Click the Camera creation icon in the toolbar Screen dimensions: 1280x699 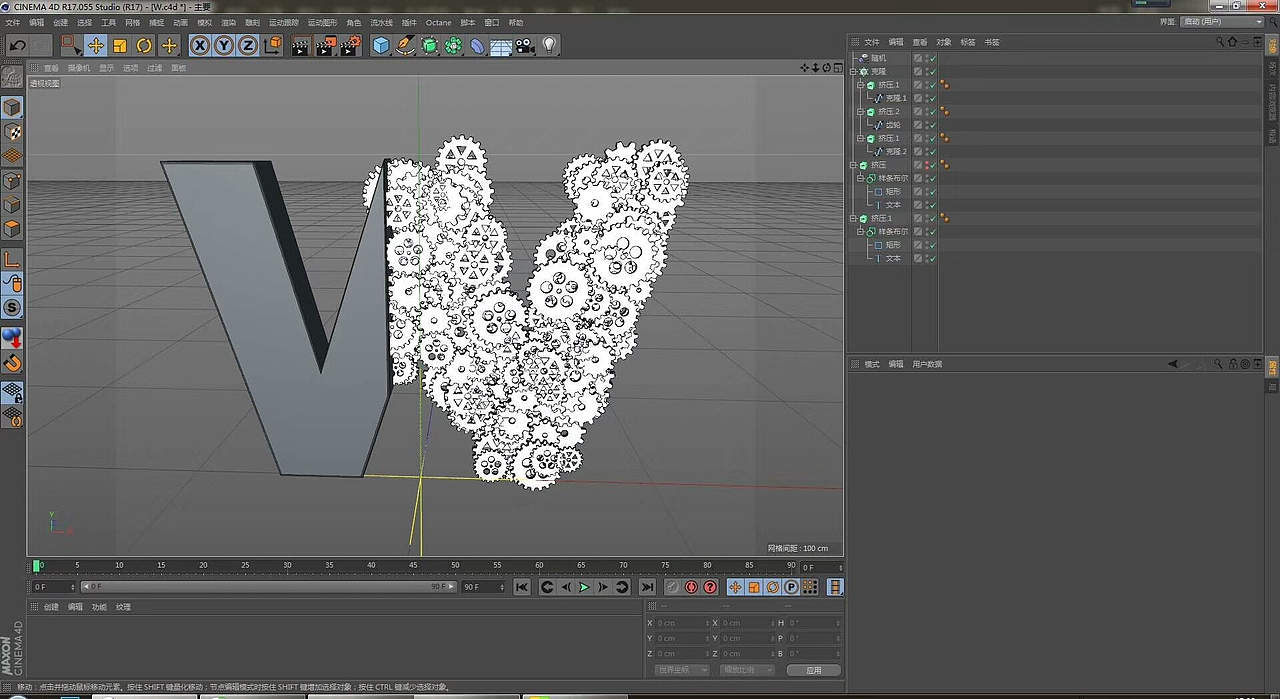[522, 45]
